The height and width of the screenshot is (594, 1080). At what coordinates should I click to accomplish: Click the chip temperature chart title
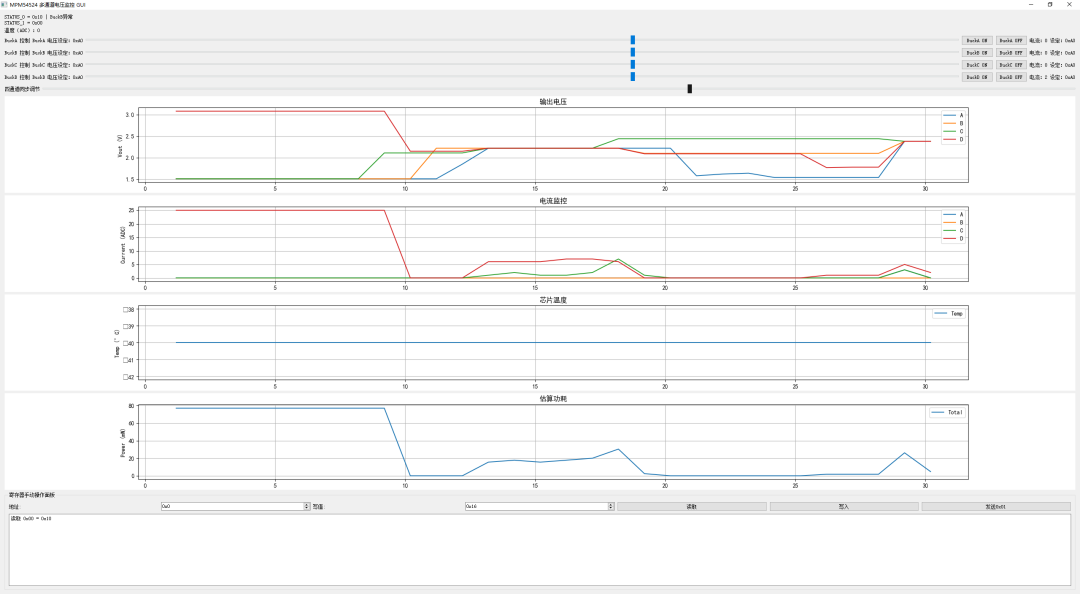(x=553, y=300)
